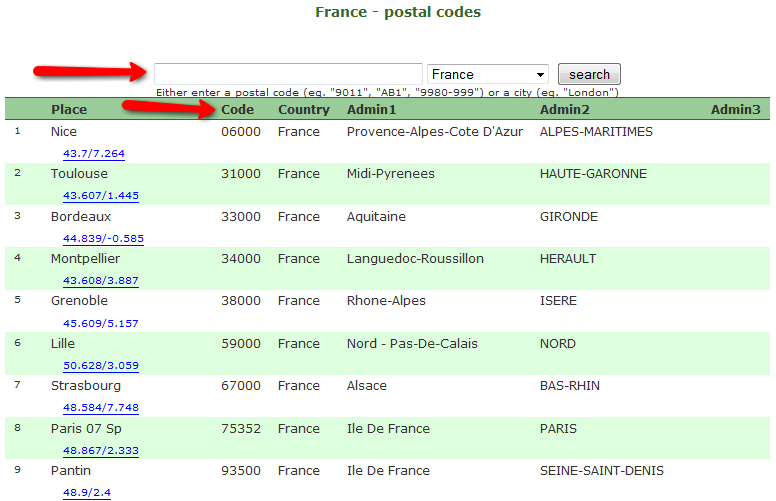Click Ile De France in Pantin row

tap(388, 471)
